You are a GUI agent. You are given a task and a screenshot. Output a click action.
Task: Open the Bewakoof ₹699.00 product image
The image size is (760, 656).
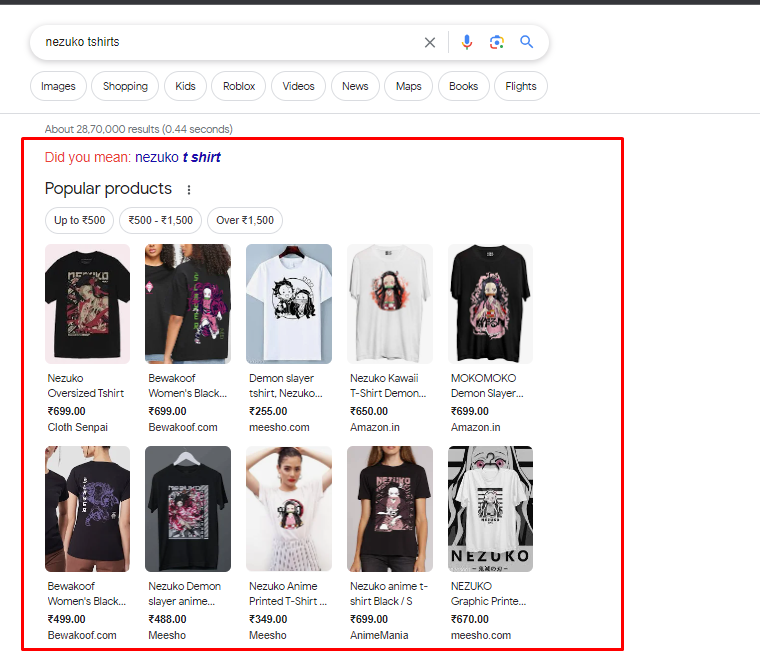pyautogui.click(x=188, y=304)
